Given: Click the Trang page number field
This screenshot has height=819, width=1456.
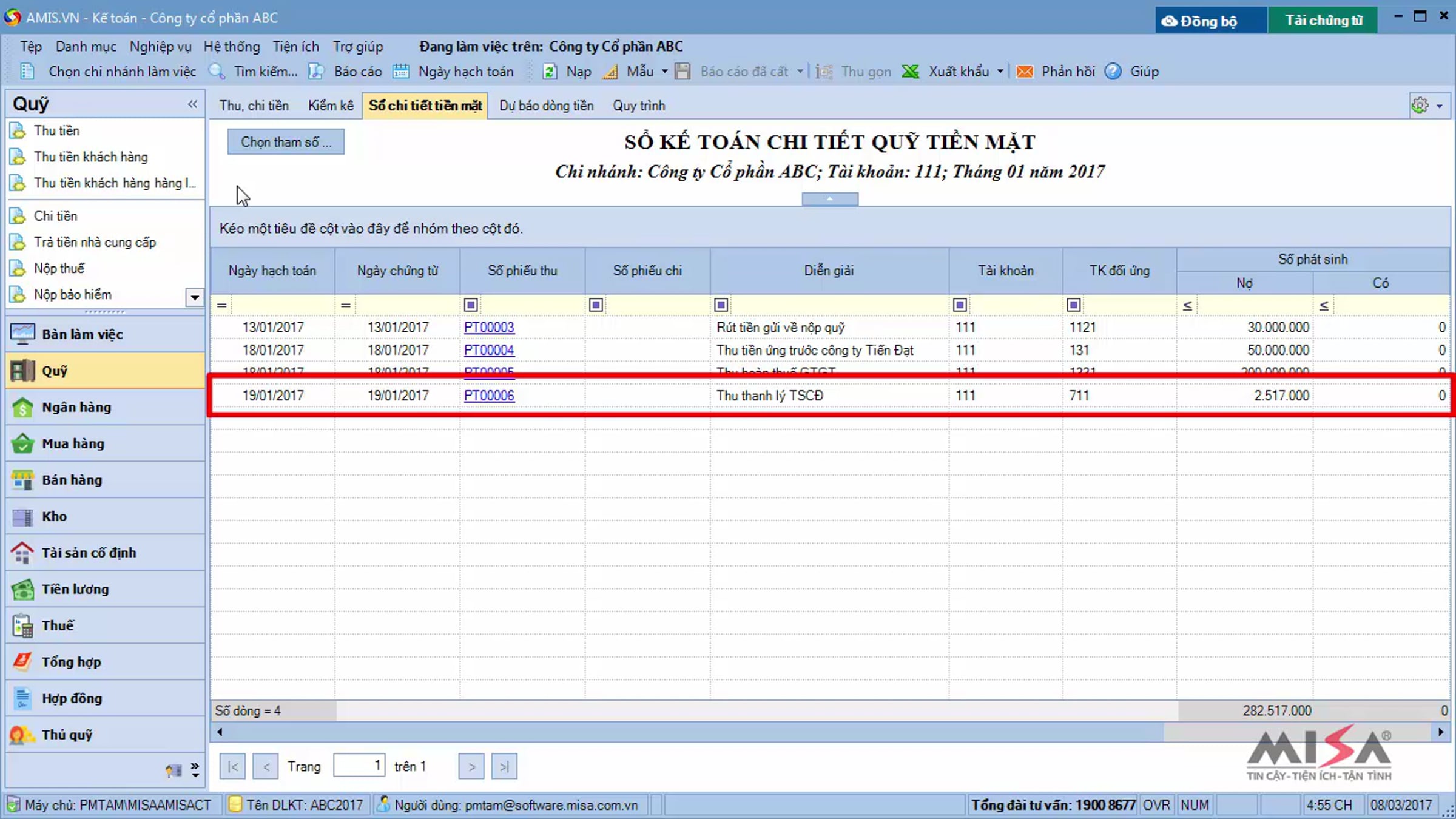Looking at the screenshot, I should point(359,766).
